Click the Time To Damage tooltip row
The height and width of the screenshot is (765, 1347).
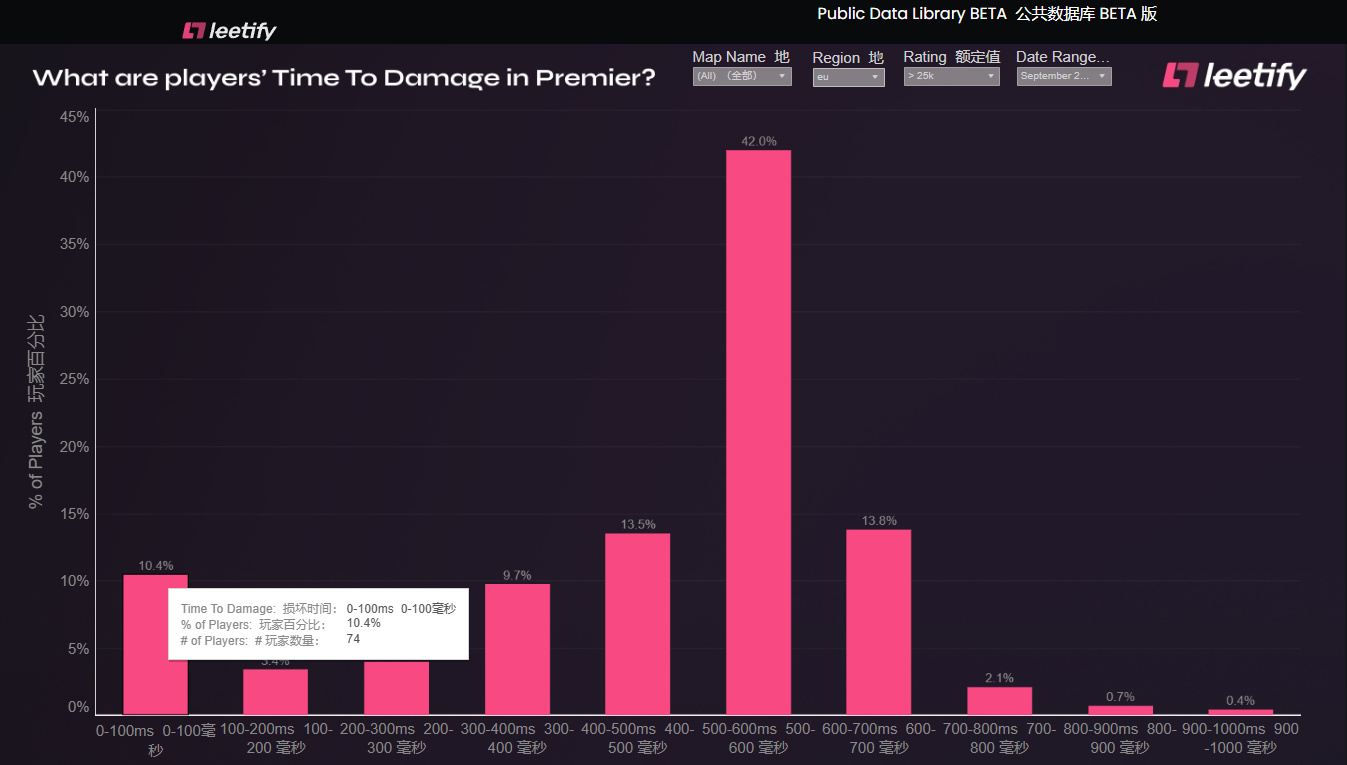pos(318,608)
